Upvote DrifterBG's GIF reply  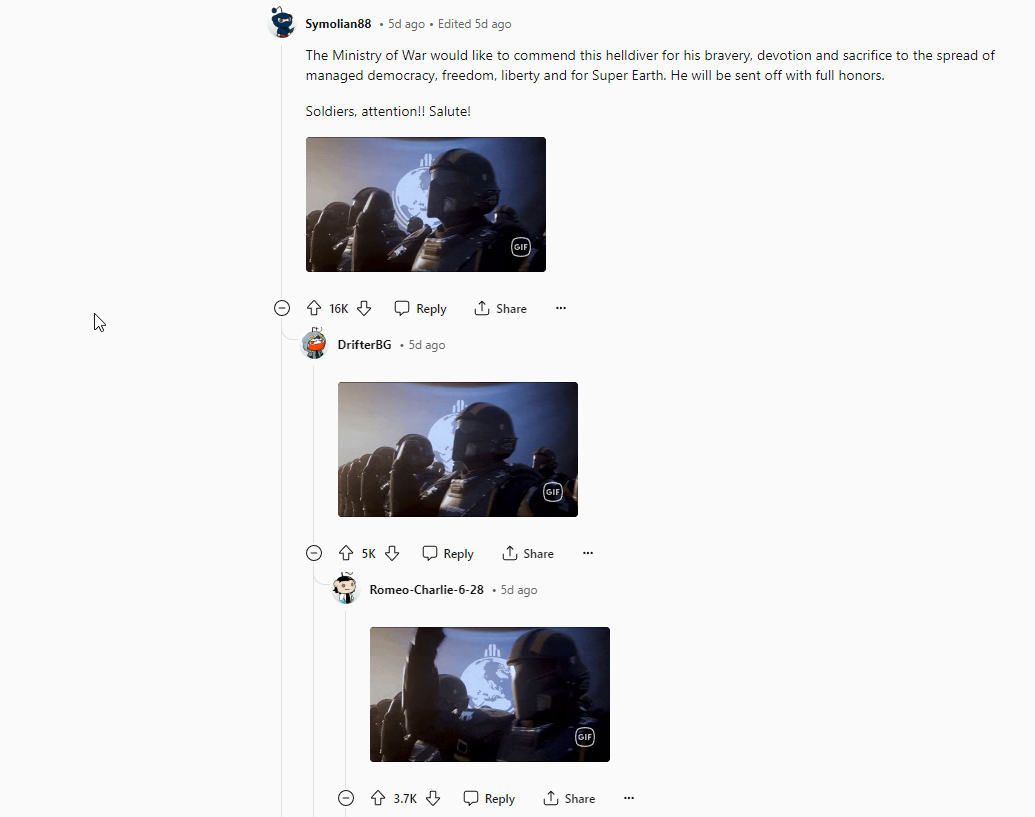346,553
